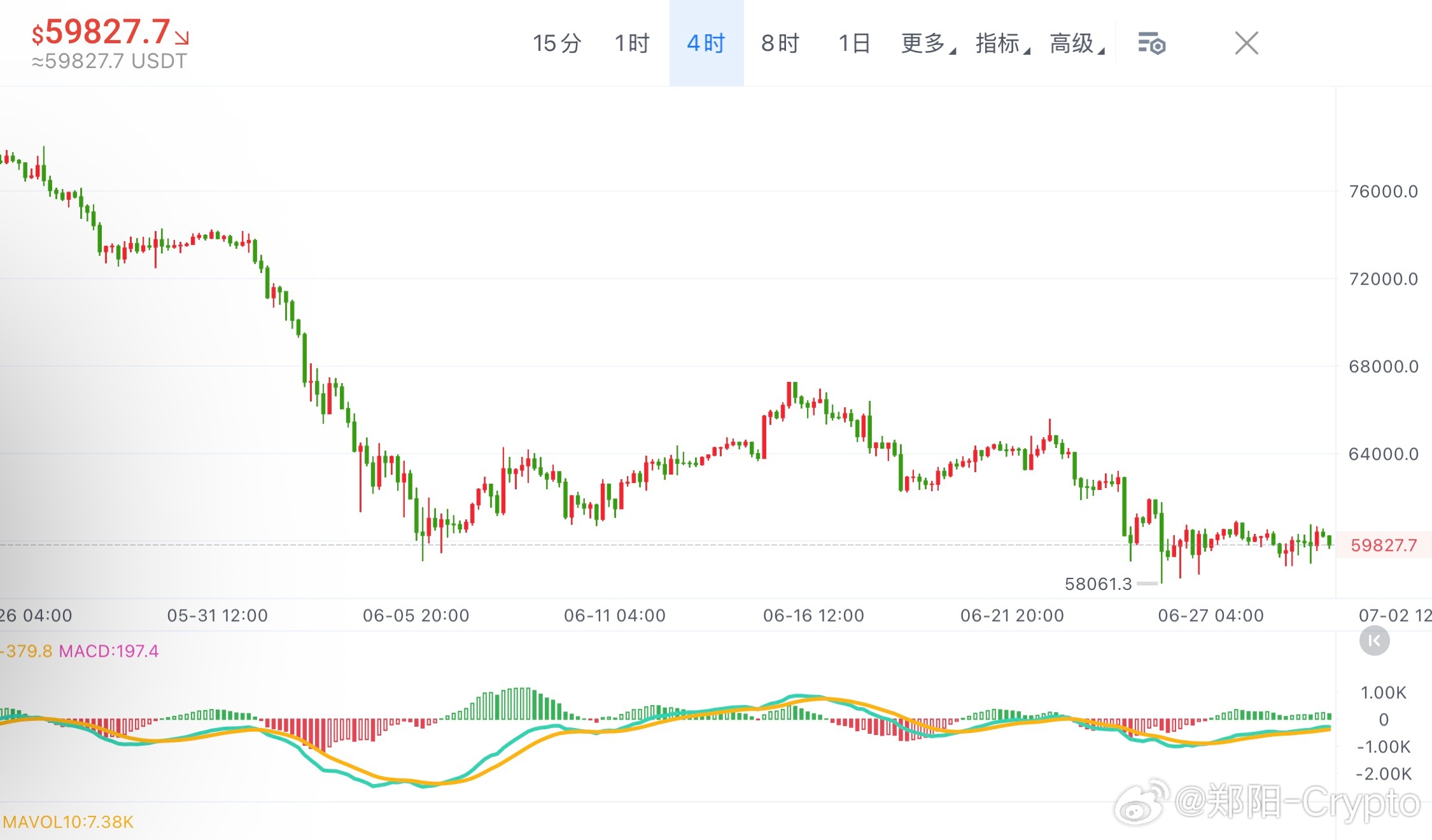The image size is (1432, 840).
Task: Open the 高级 advanced dropdown
Action: [x=1077, y=43]
